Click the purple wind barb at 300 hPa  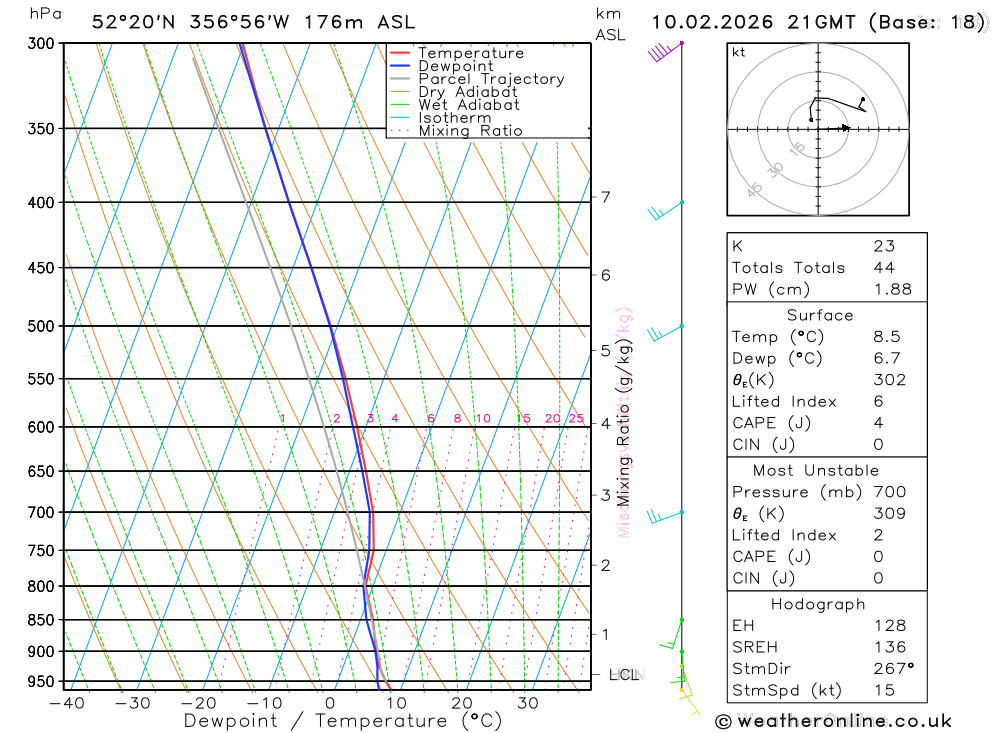tap(665, 51)
